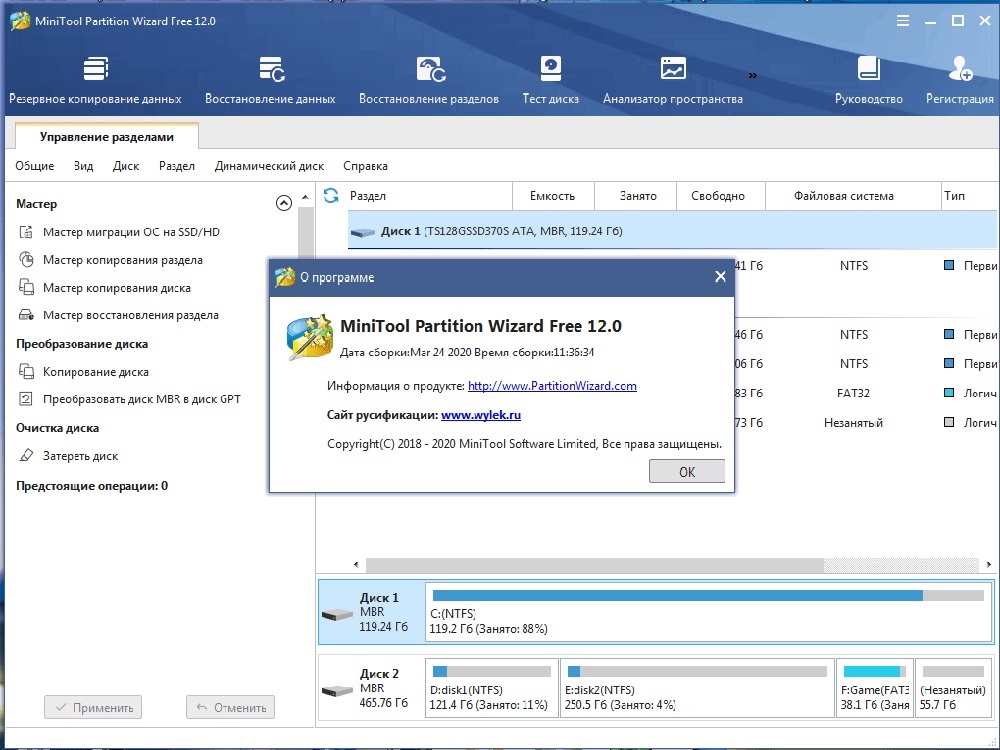This screenshot has height=750, width=1000.
Task: Open Анализатор пространства space analyzer
Action: pos(673,80)
